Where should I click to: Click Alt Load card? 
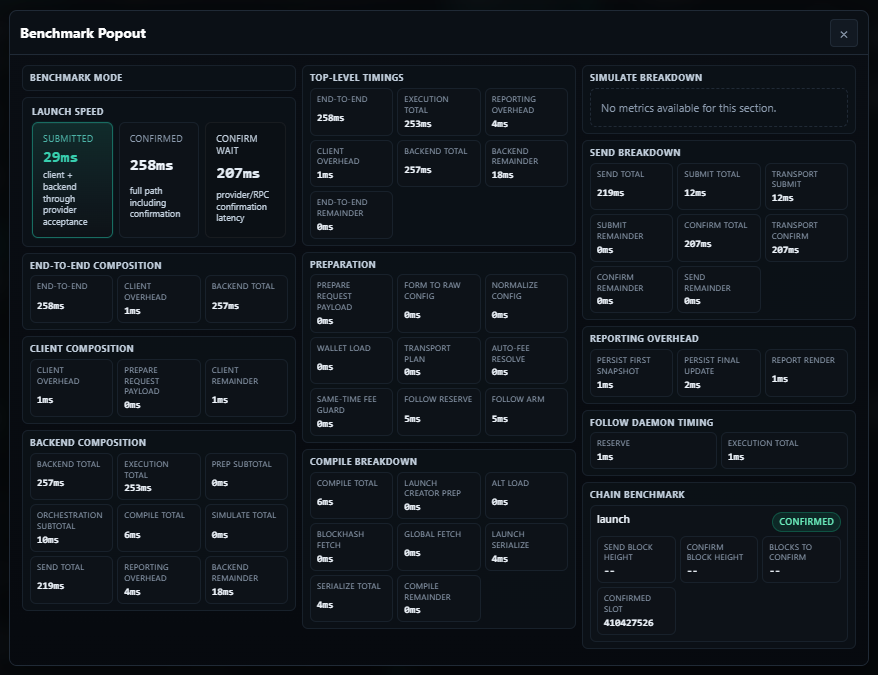click(526, 495)
